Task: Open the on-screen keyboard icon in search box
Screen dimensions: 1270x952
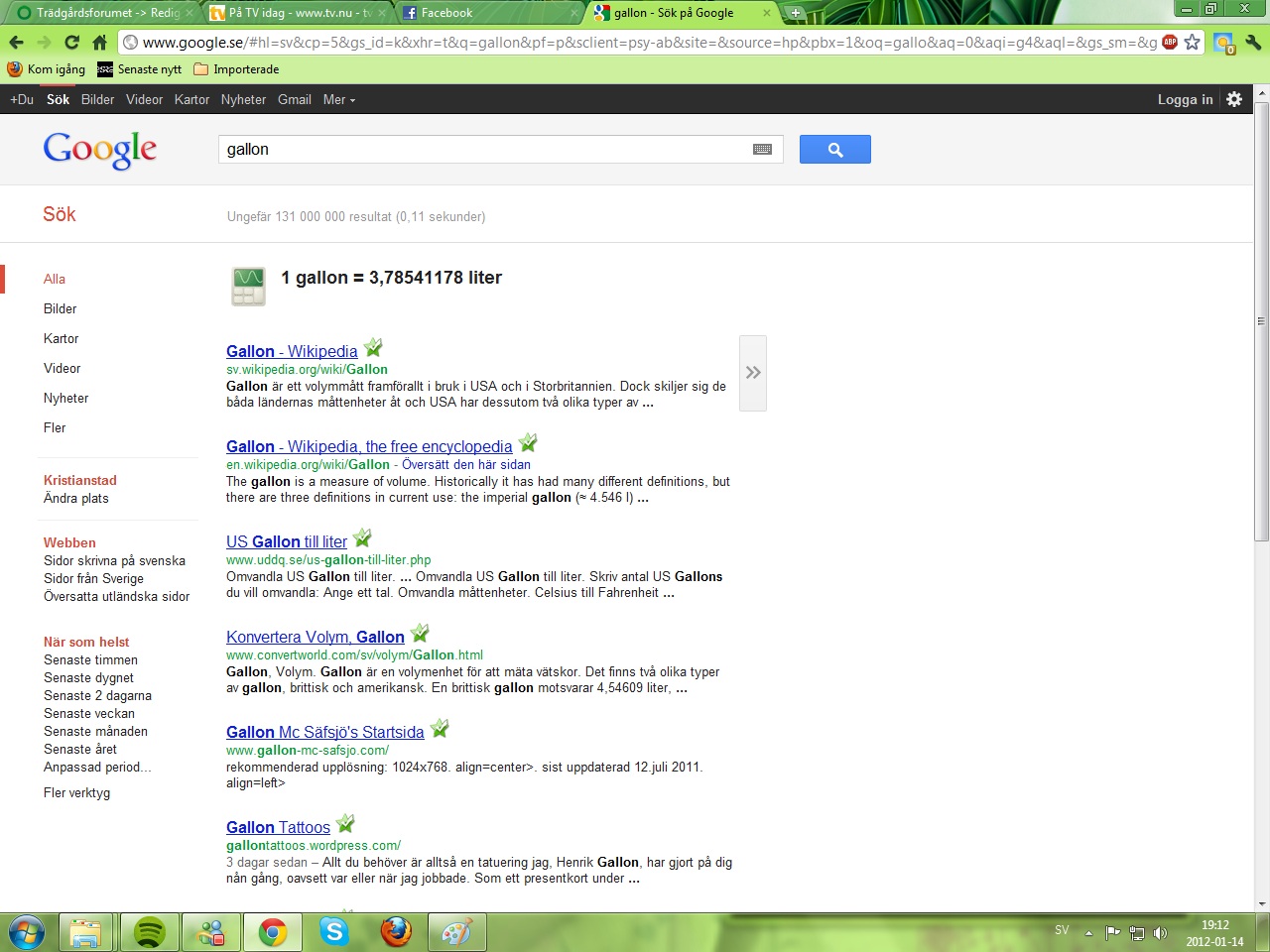Action: pyautogui.click(x=762, y=150)
